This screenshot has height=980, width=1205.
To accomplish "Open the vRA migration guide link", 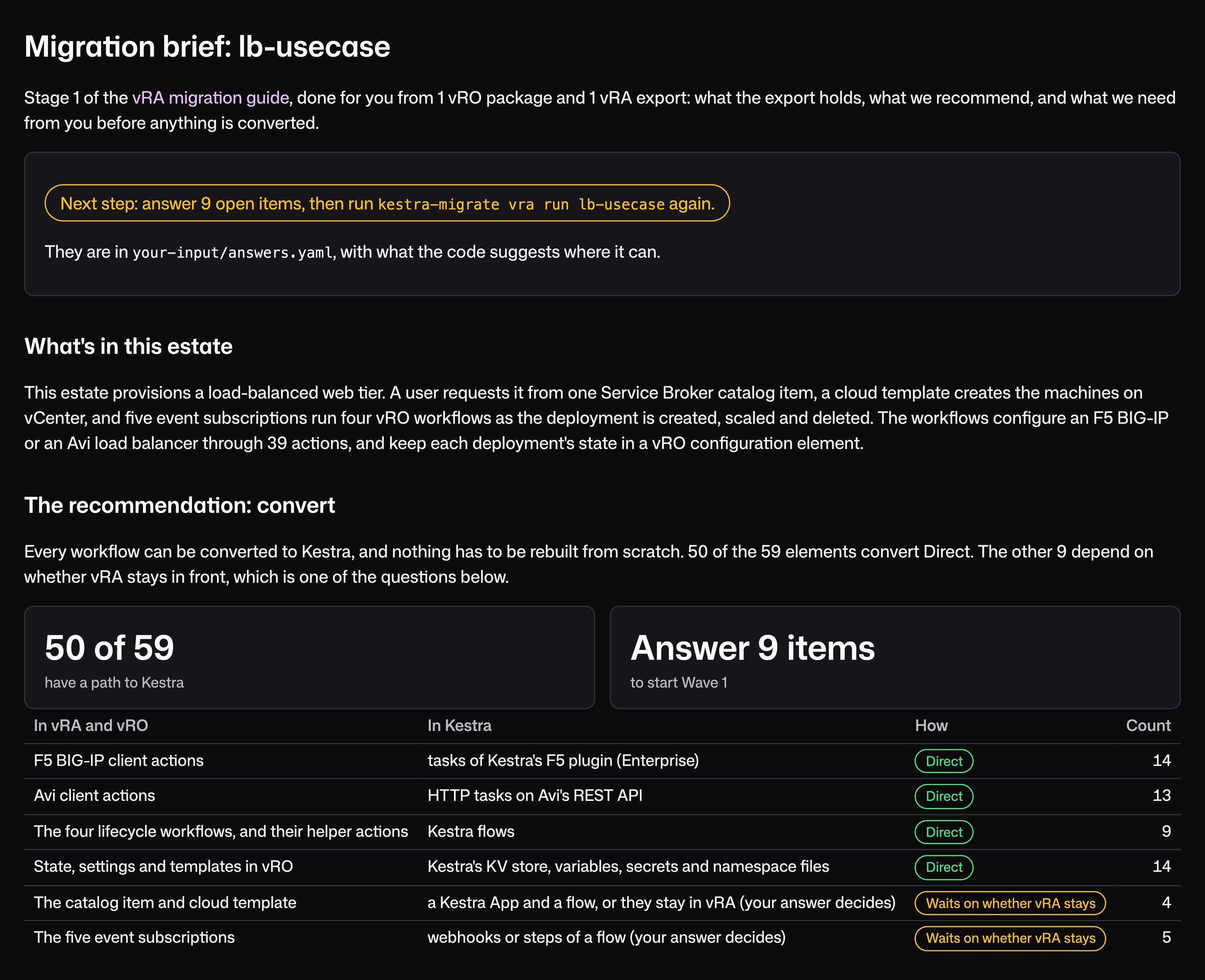I will [211, 97].
